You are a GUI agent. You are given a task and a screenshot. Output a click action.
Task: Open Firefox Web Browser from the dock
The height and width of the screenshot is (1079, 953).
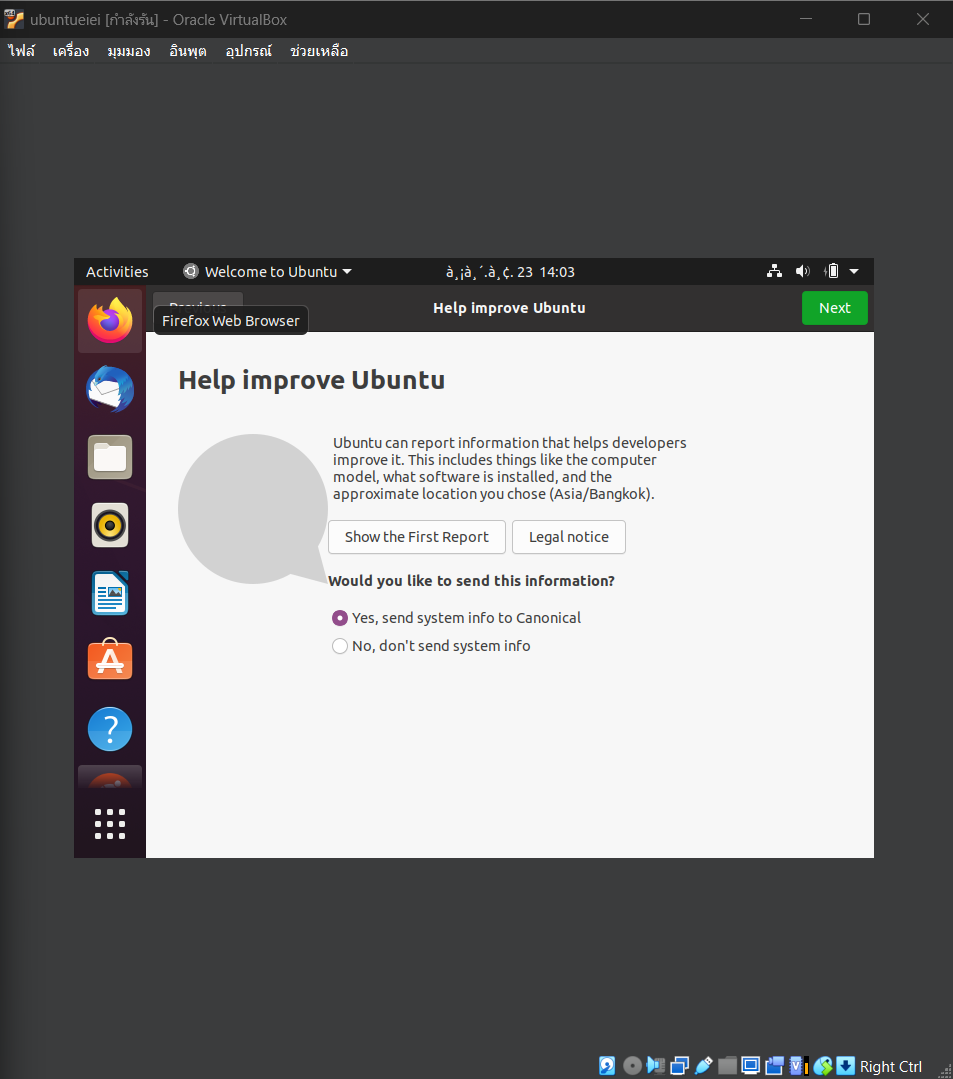coord(110,320)
